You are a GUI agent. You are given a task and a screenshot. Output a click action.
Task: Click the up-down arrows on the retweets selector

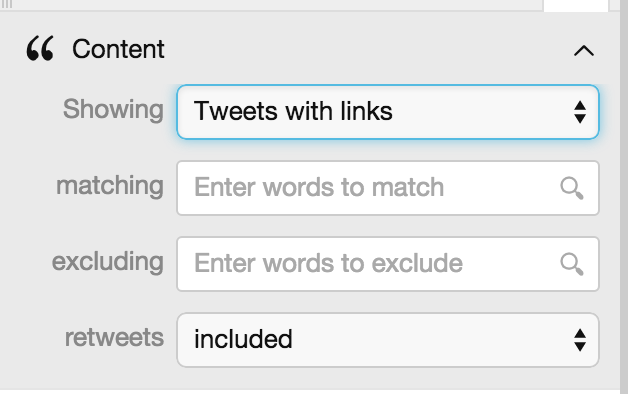click(580, 340)
